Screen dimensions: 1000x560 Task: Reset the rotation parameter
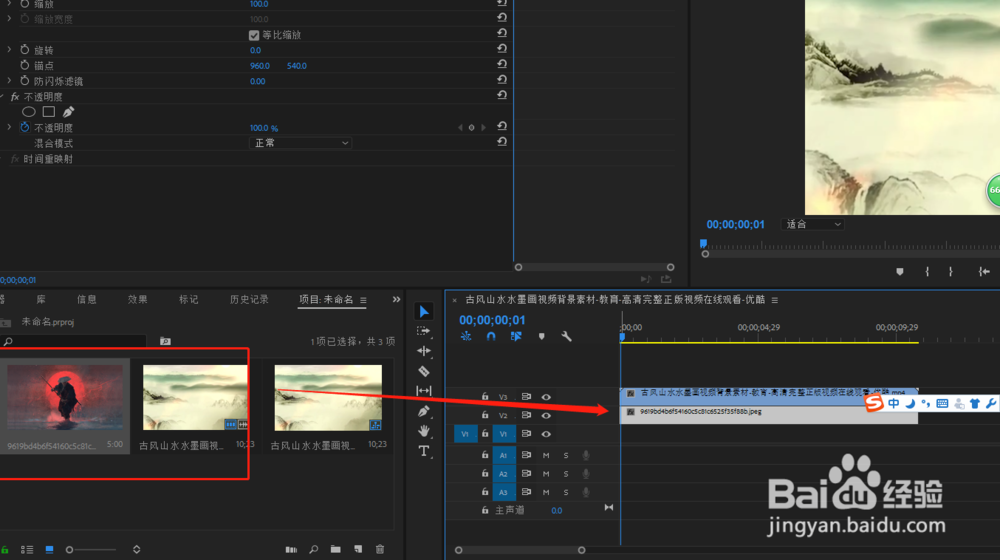[502, 48]
